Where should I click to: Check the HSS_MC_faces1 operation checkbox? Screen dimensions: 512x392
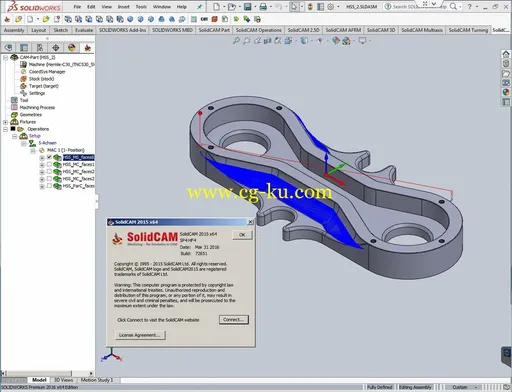coord(49,164)
